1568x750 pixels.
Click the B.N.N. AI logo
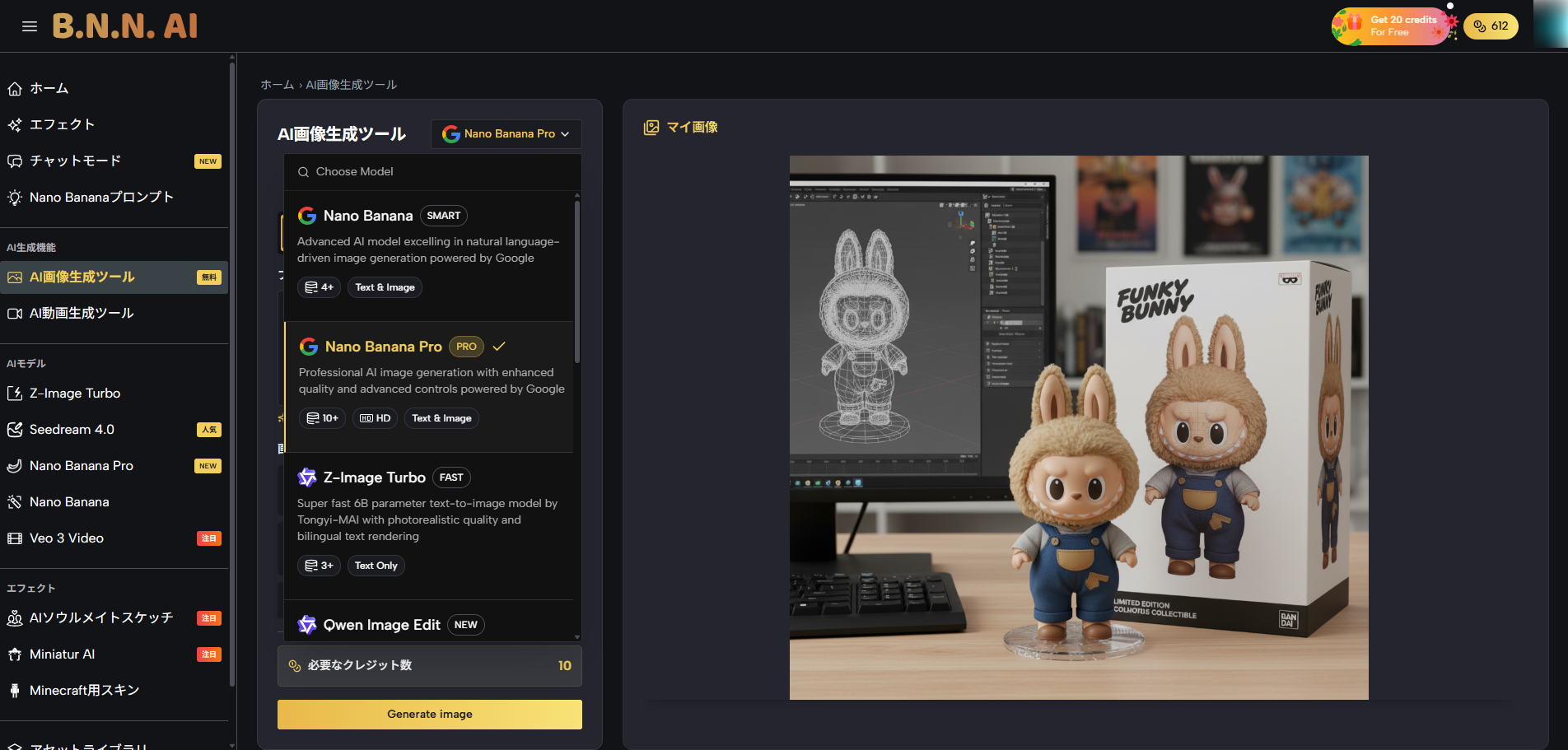[125, 26]
